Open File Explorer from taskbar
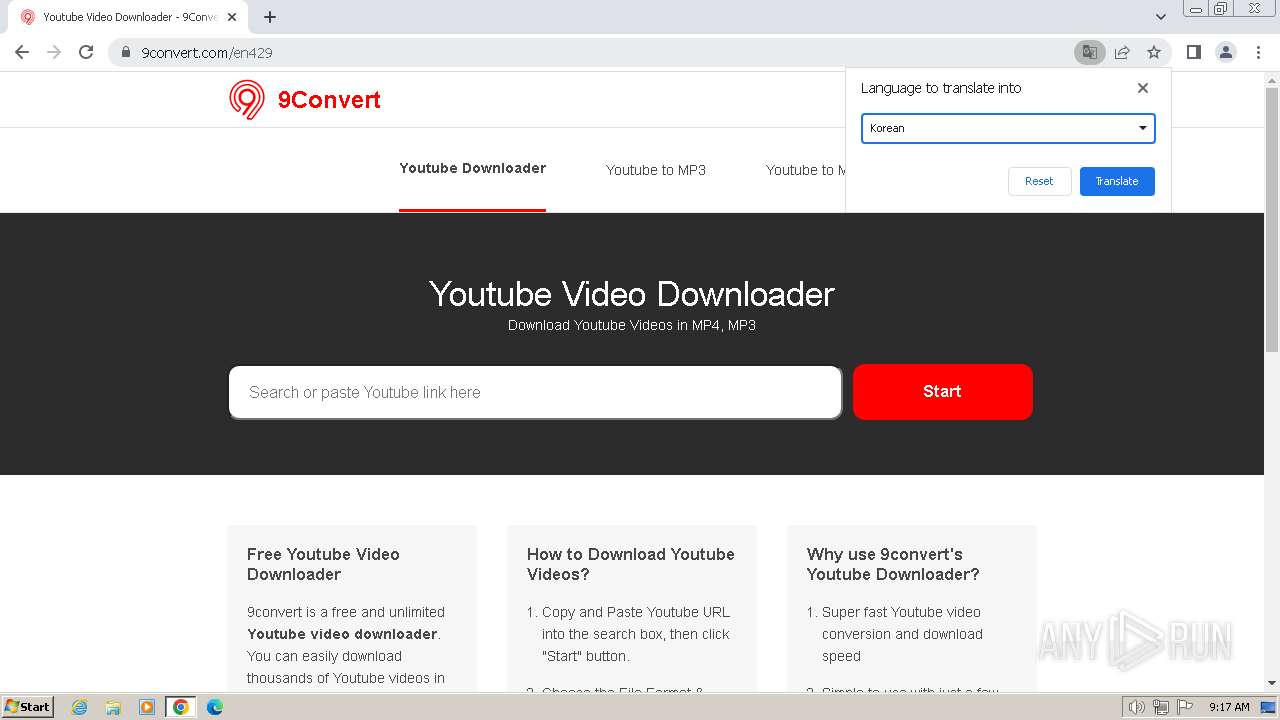Image resolution: width=1280 pixels, height=720 pixels. [113, 707]
